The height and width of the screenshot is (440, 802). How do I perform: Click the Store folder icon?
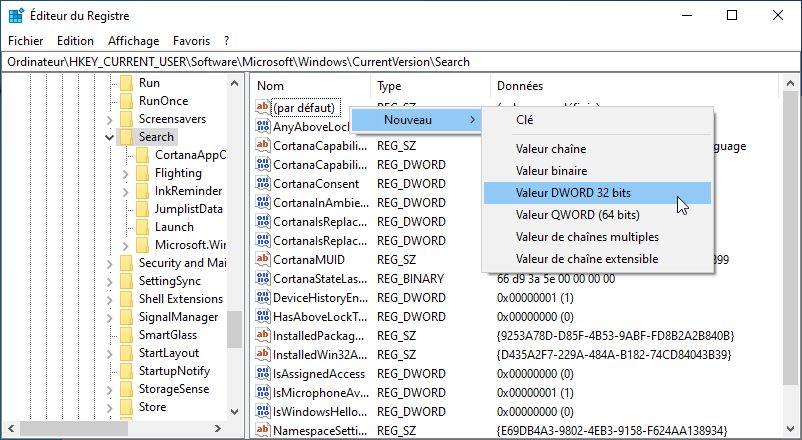pos(126,407)
